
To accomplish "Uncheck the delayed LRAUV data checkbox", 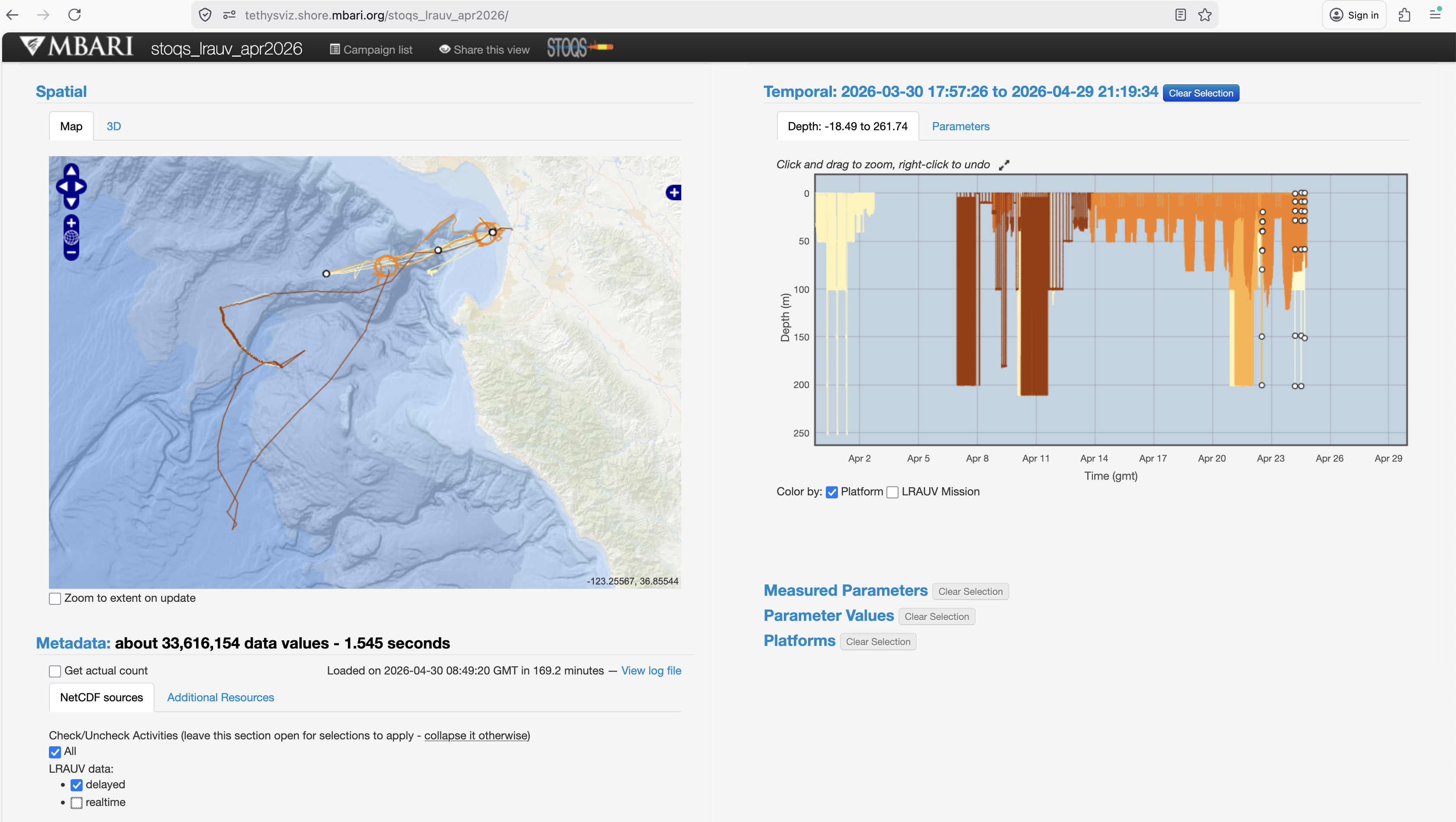I will point(76,785).
